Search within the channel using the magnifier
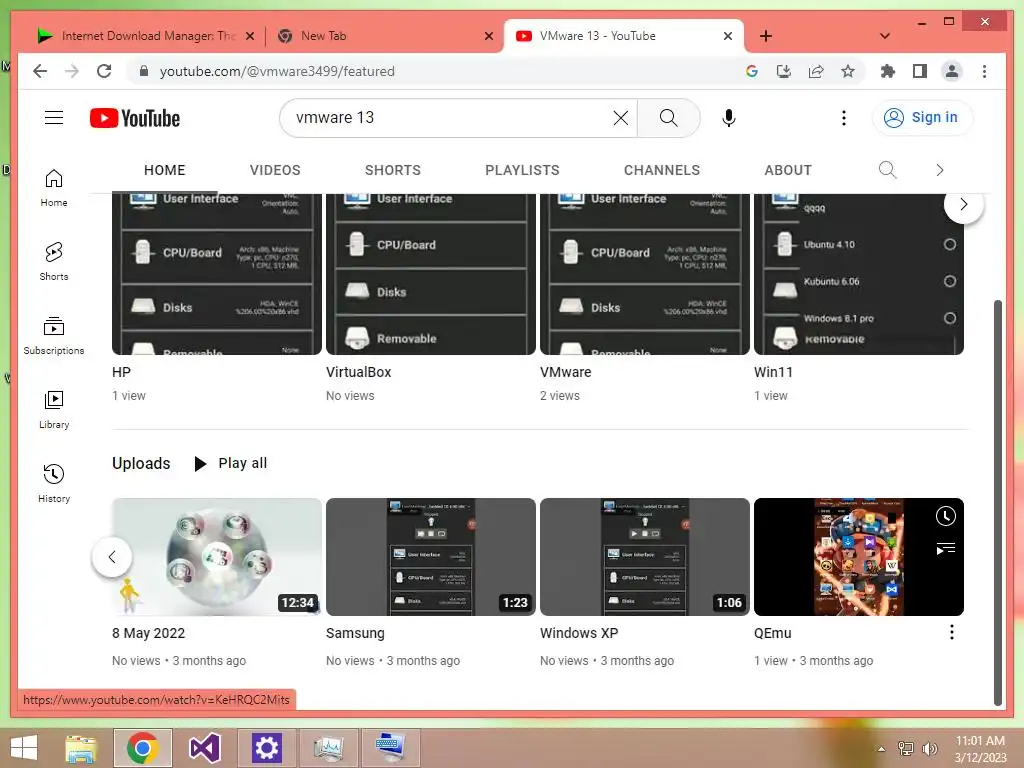The image size is (1024, 768). (887, 170)
